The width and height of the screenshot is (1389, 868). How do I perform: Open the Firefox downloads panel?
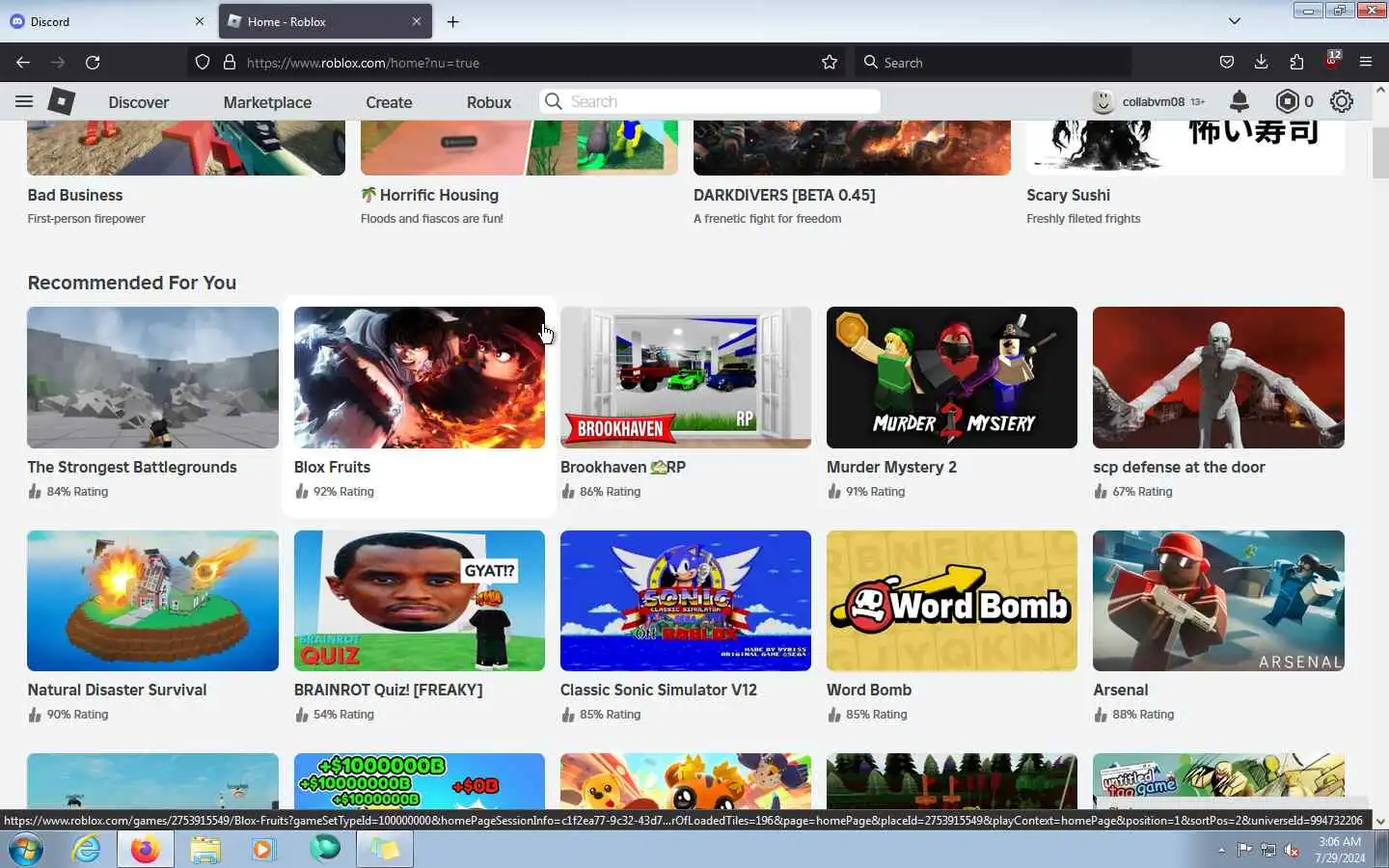point(1261,63)
